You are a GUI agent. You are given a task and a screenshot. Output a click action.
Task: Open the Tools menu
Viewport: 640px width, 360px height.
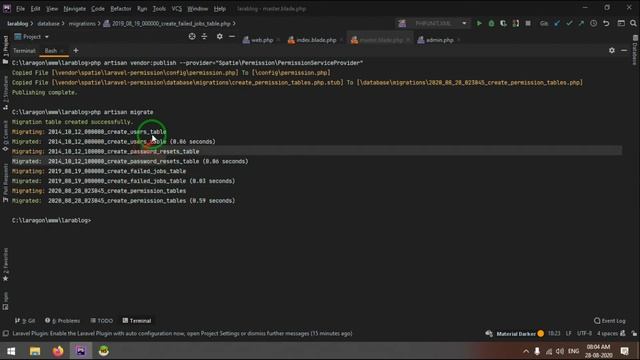(x=159, y=8)
